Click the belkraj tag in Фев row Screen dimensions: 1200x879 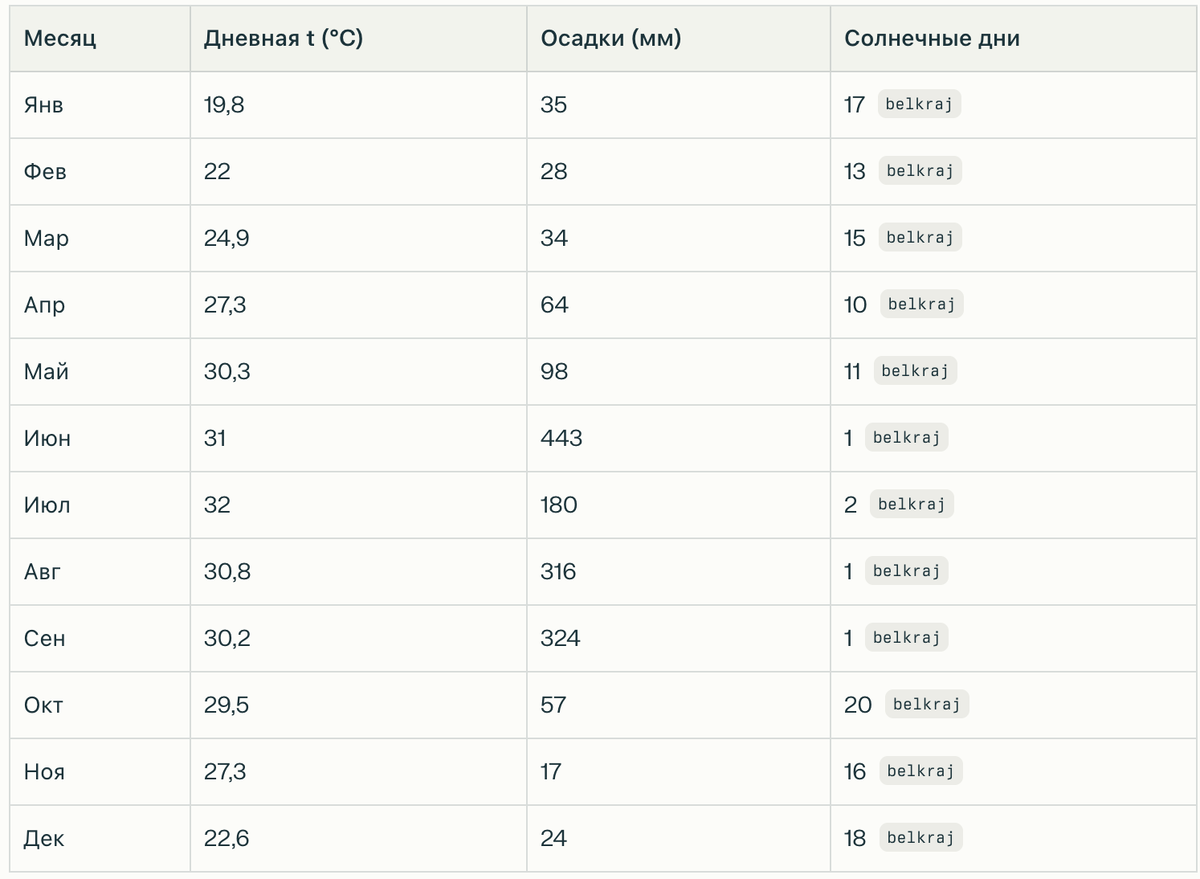tap(920, 171)
